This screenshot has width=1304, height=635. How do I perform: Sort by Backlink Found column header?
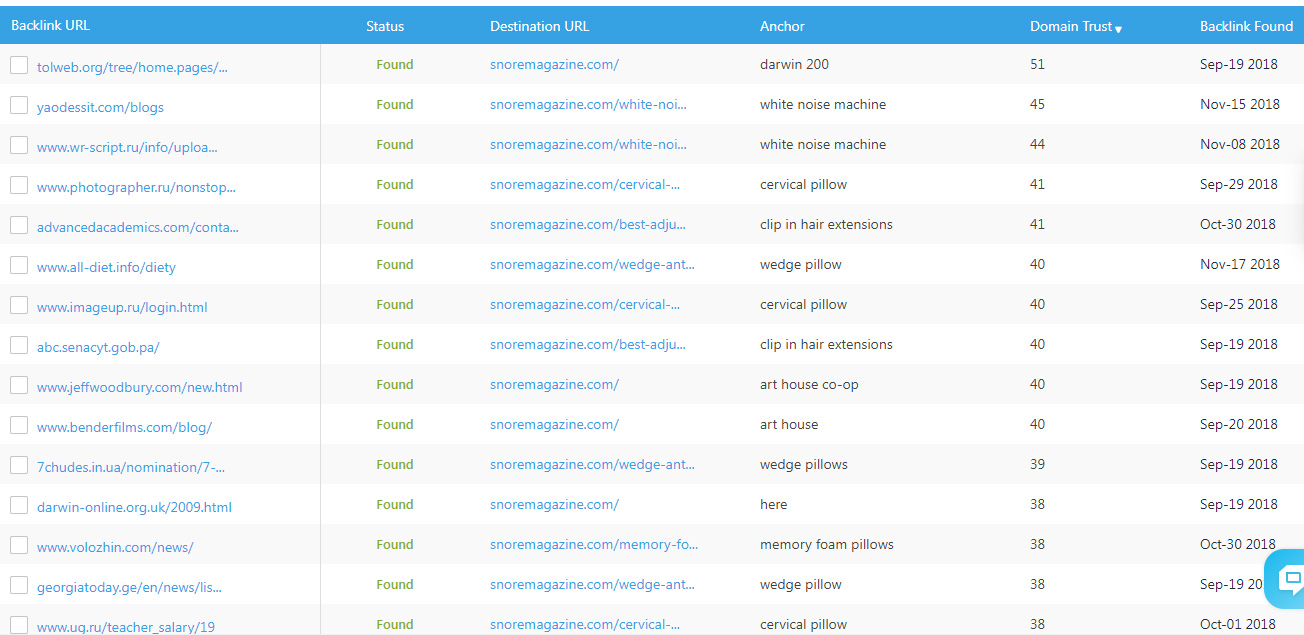pyautogui.click(x=1246, y=26)
